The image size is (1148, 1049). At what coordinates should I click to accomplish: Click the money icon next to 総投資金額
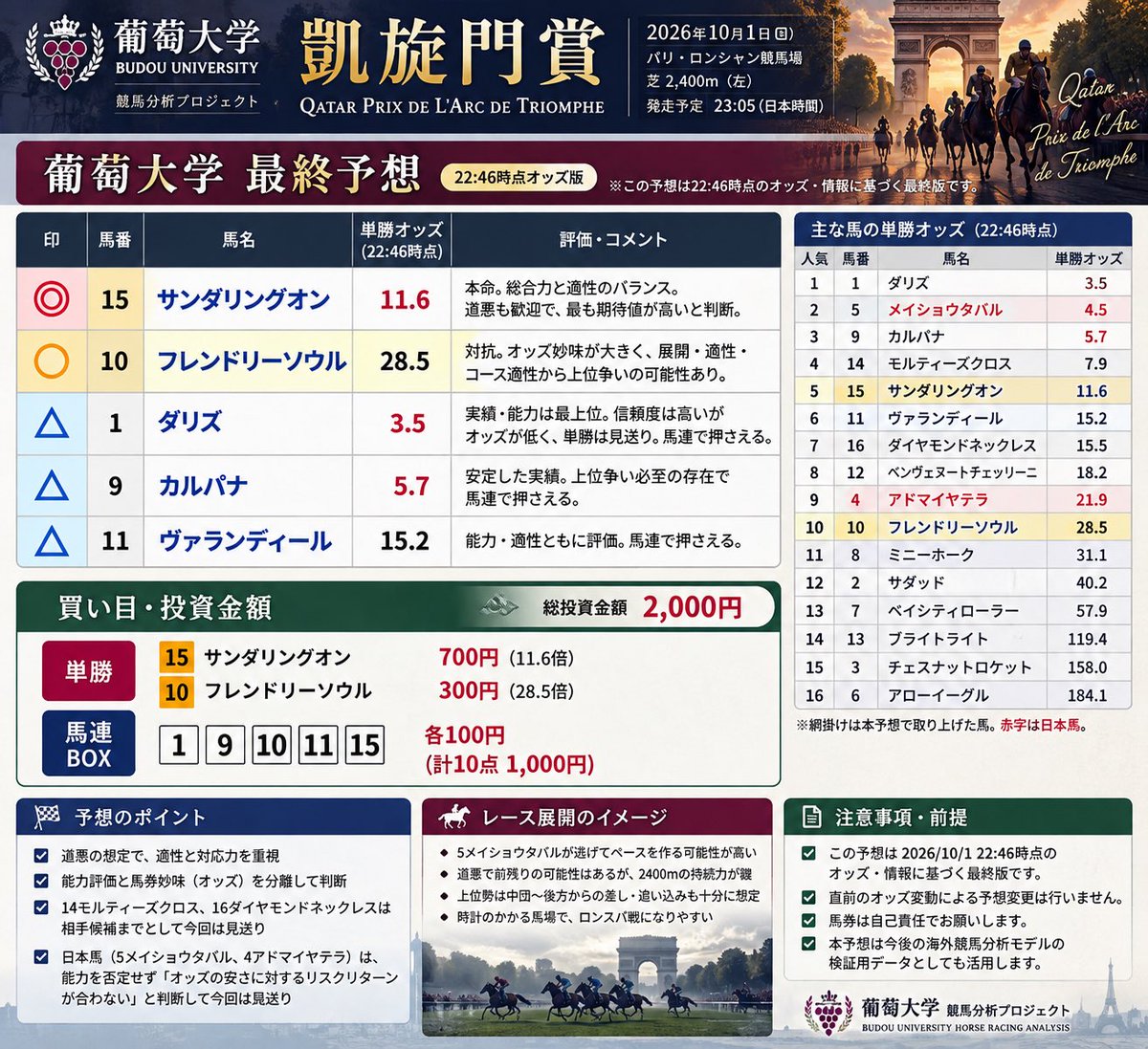499,606
